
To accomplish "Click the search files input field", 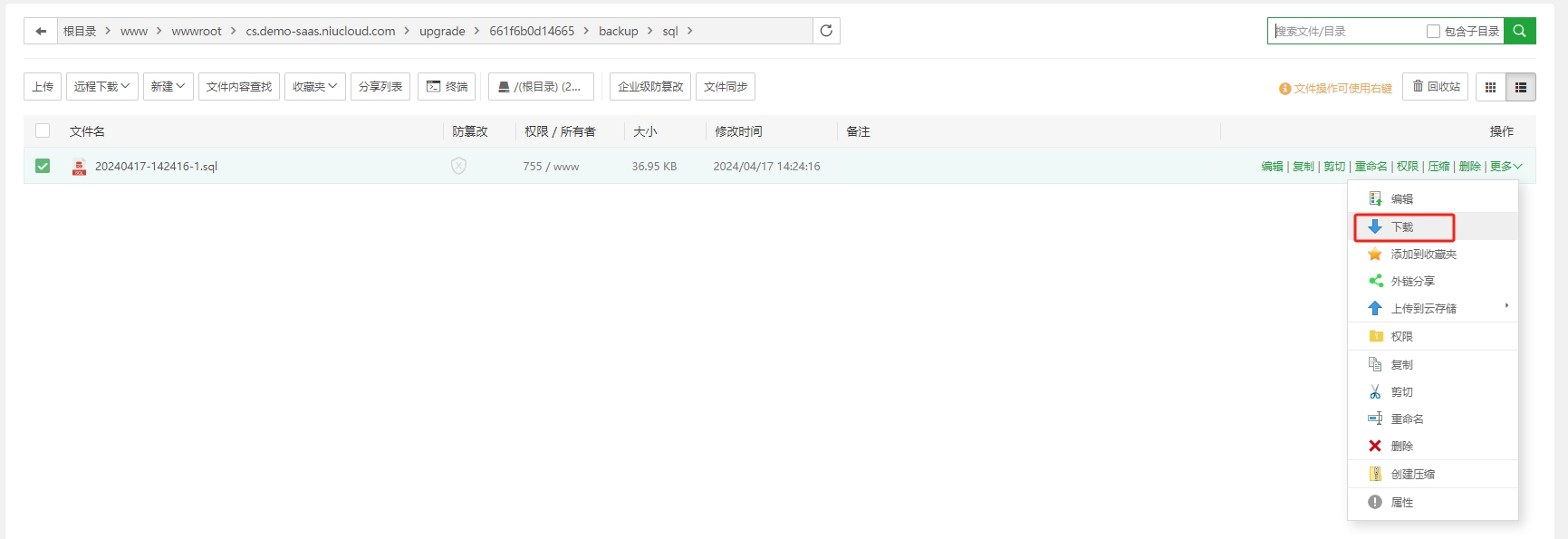I will (1345, 32).
